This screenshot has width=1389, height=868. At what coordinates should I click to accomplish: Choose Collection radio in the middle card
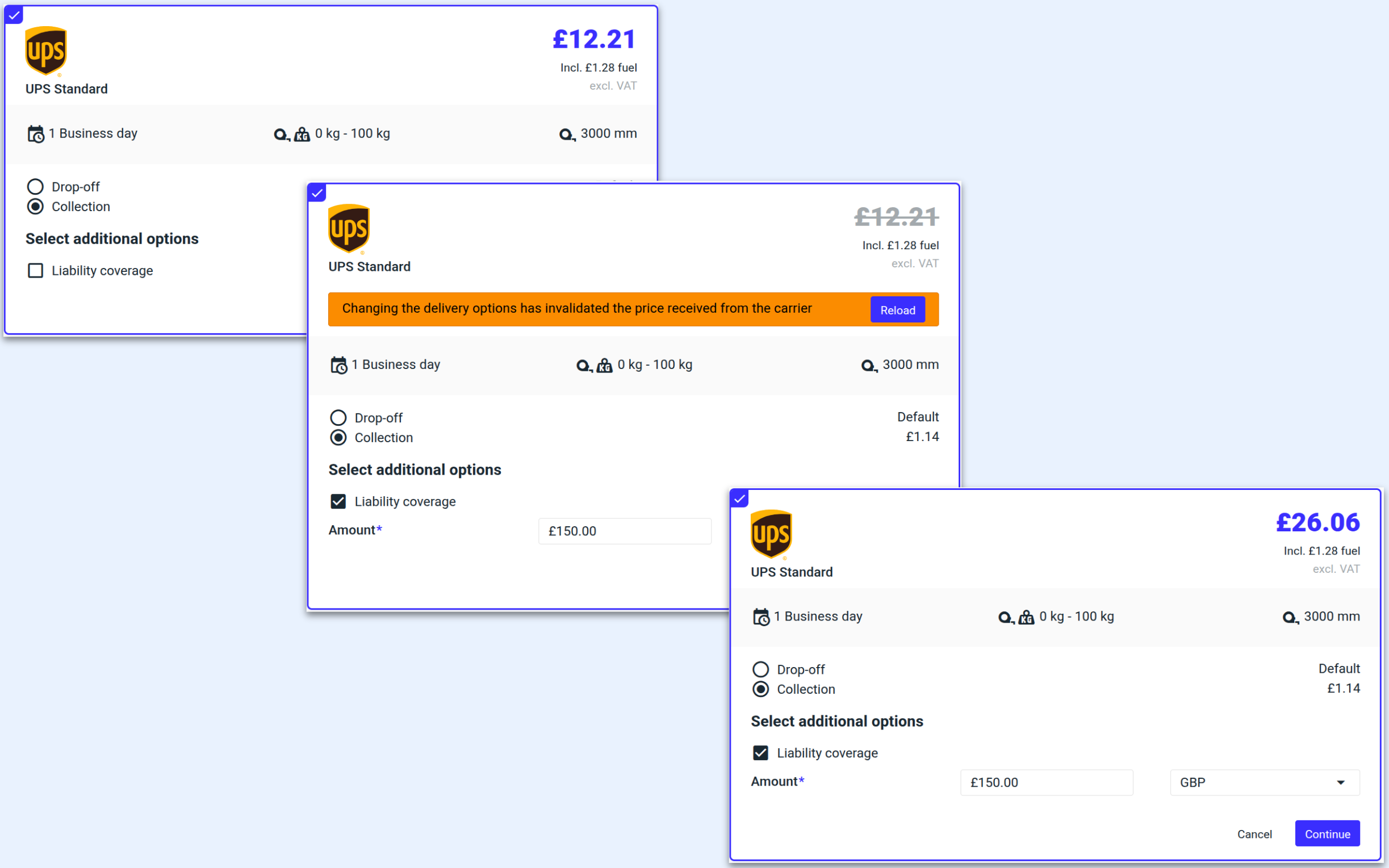(338, 438)
